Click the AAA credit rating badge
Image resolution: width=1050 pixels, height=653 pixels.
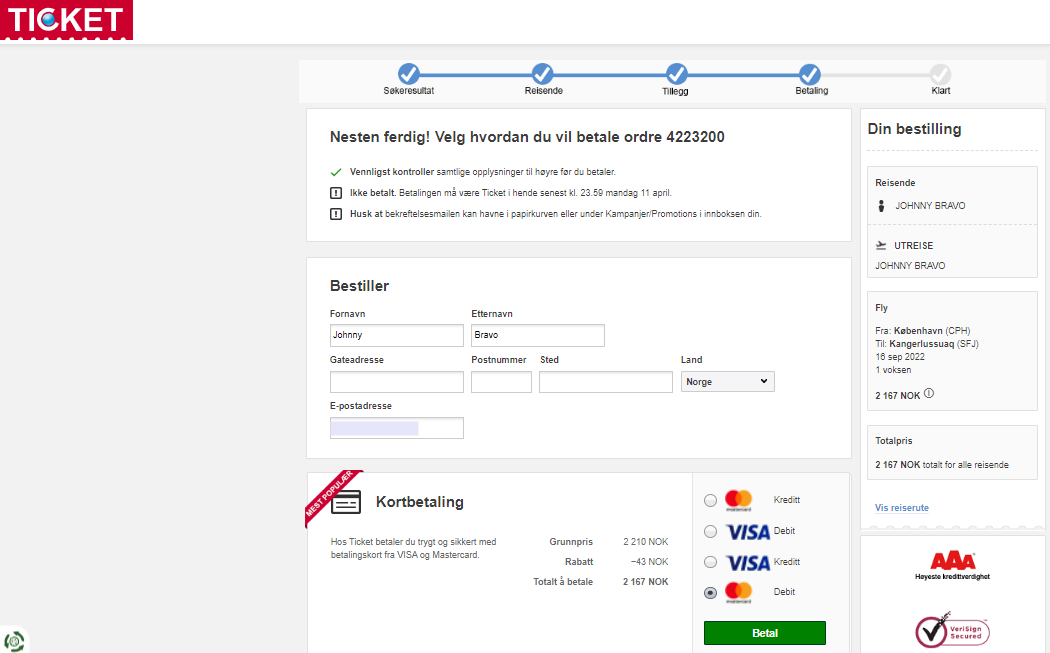click(952, 566)
